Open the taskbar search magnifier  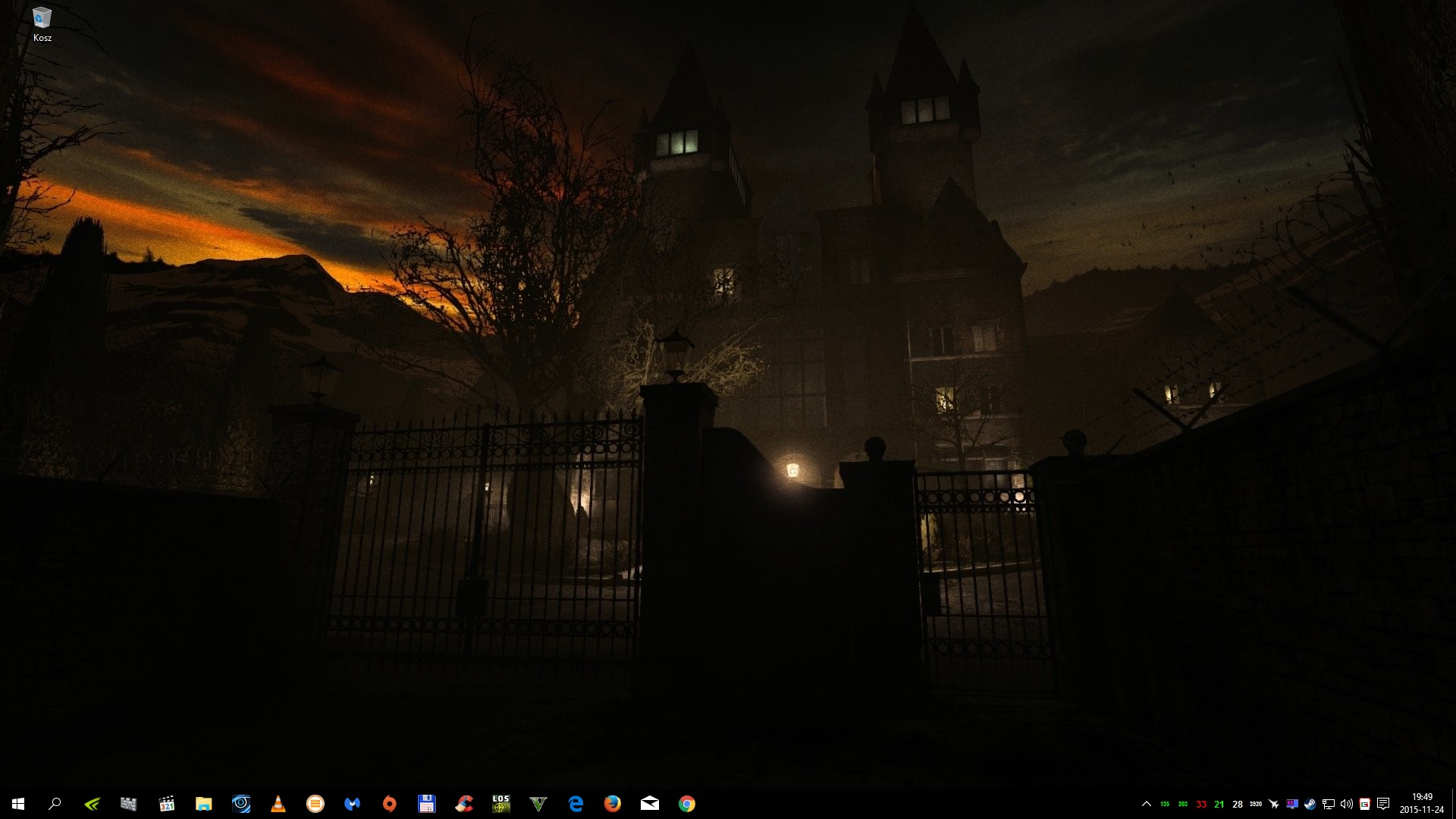(55, 804)
